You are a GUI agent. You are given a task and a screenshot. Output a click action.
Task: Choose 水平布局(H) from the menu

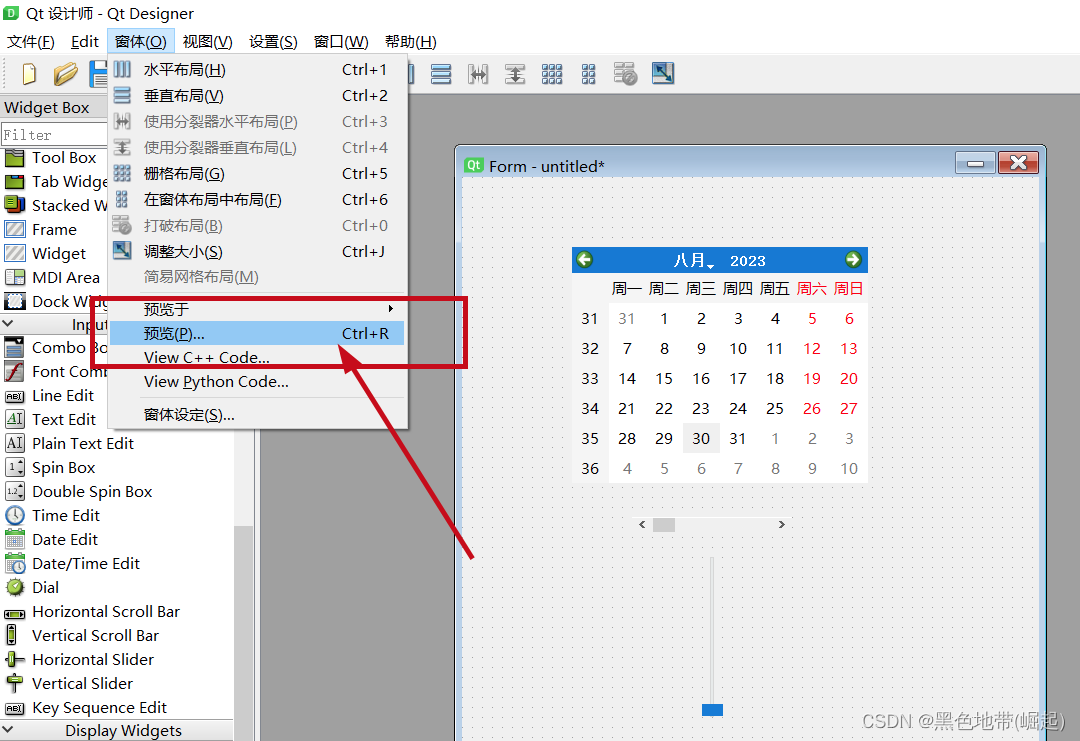[257, 70]
